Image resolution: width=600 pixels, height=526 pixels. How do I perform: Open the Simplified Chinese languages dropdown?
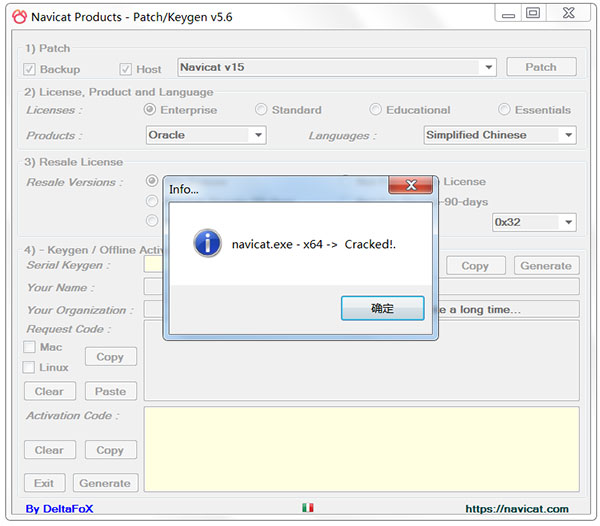click(x=500, y=135)
